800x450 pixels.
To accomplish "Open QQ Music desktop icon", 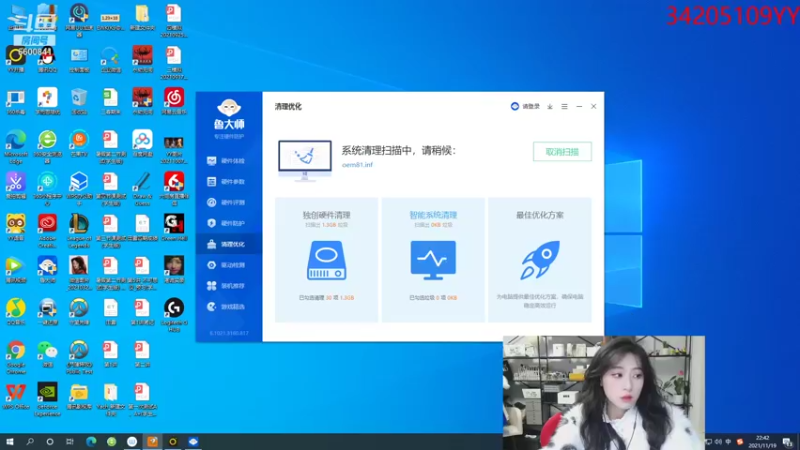I will coord(15,311).
